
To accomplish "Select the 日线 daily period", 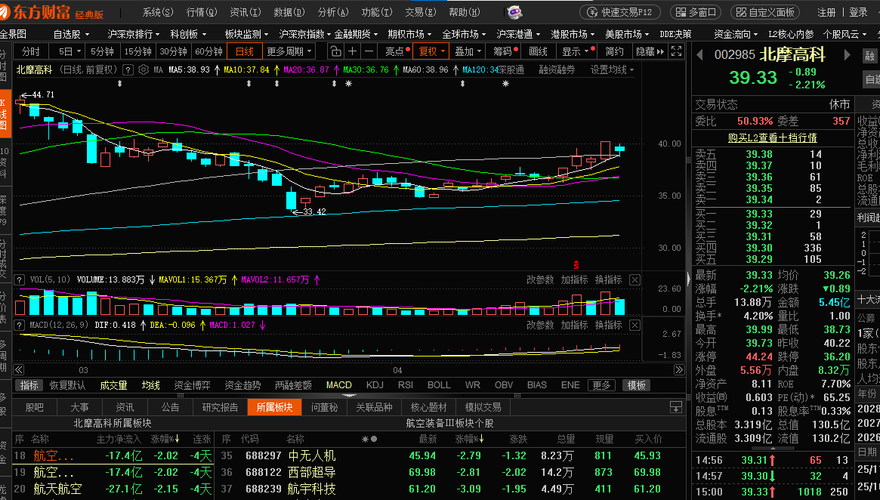I will [244, 52].
